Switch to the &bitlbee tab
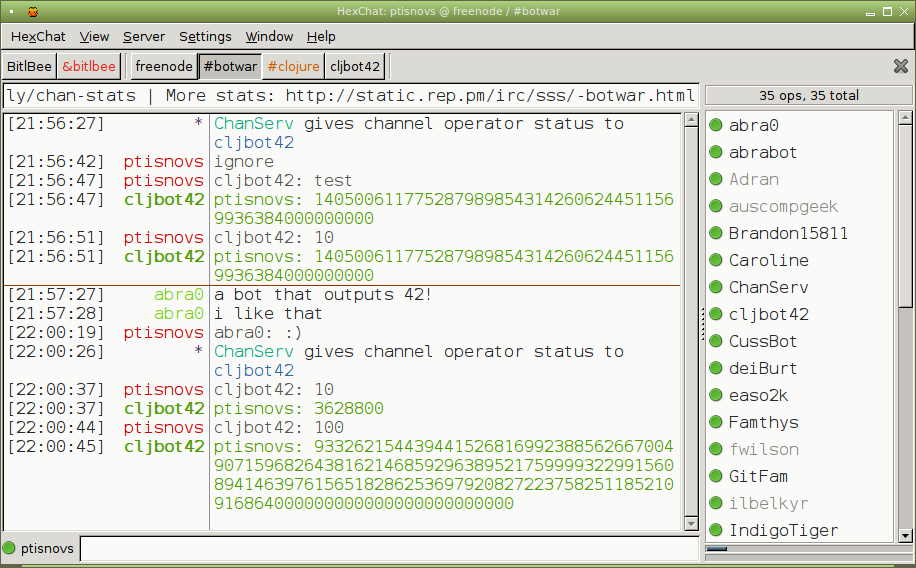Image resolution: width=916 pixels, height=568 pixels. tap(89, 67)
